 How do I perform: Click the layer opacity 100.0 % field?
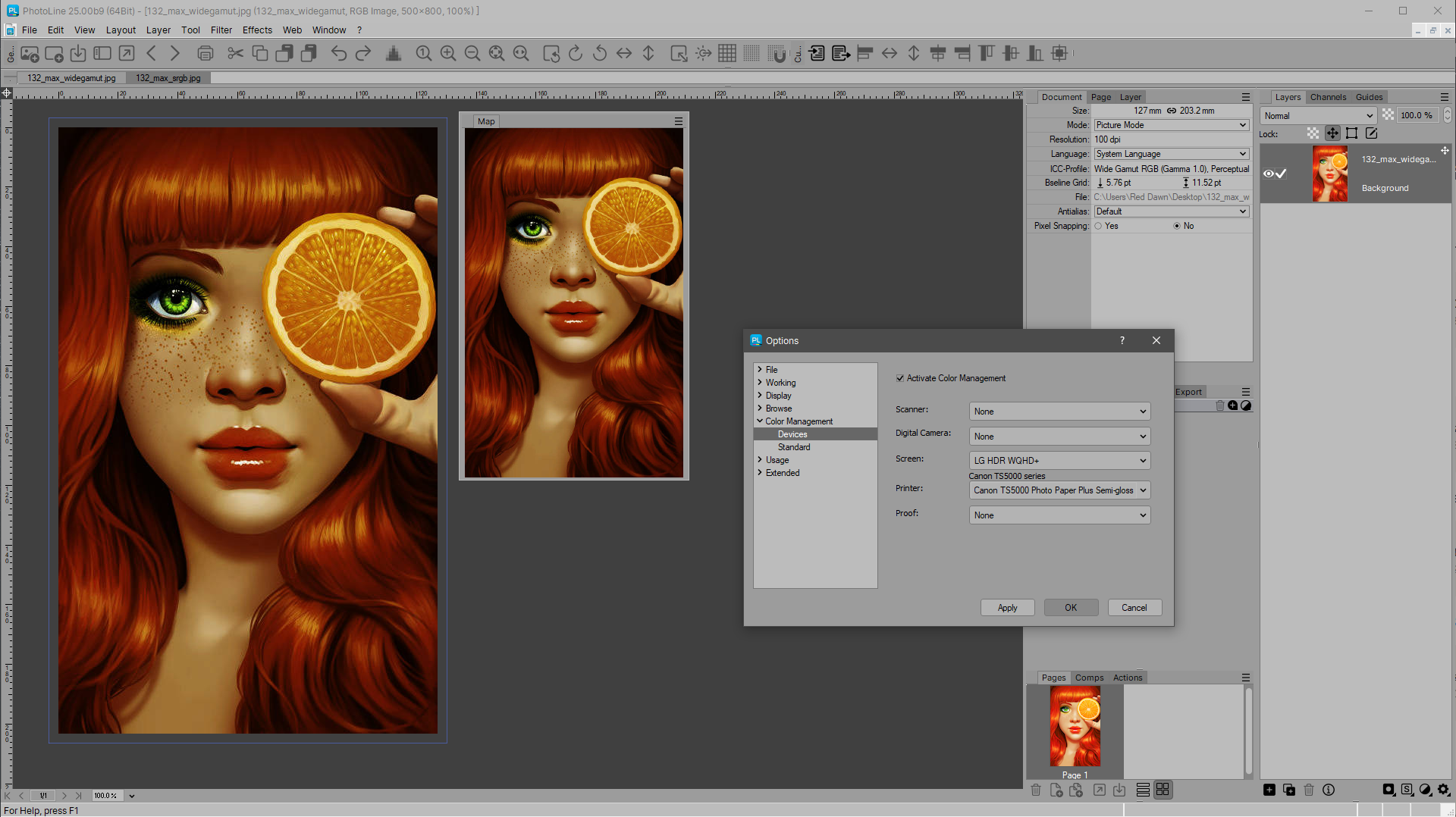coord(1417,116)
